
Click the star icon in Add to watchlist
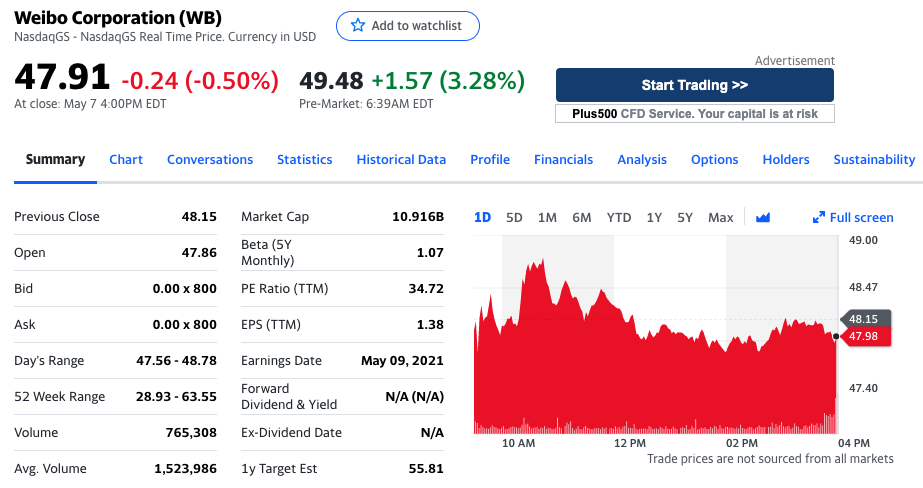pyautogui.click(x=357, y=25)
